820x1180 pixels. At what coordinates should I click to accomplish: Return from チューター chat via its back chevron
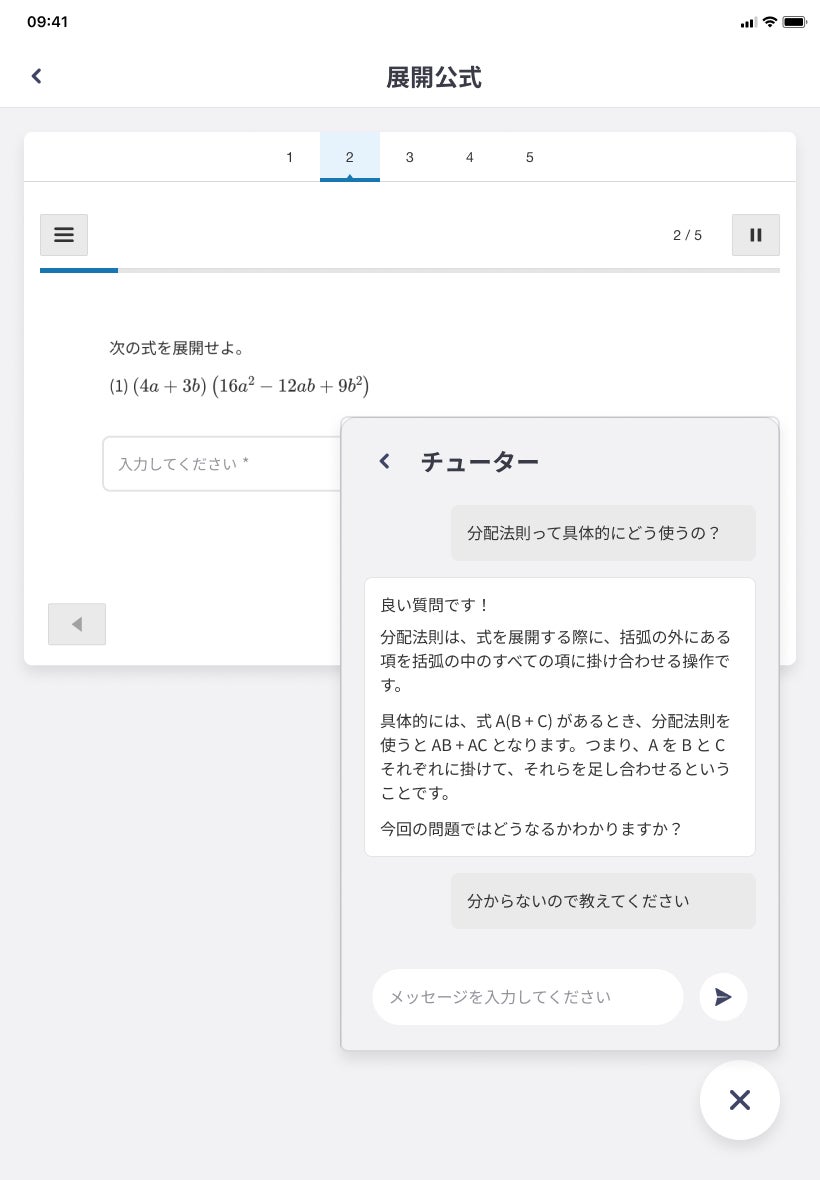384,461
